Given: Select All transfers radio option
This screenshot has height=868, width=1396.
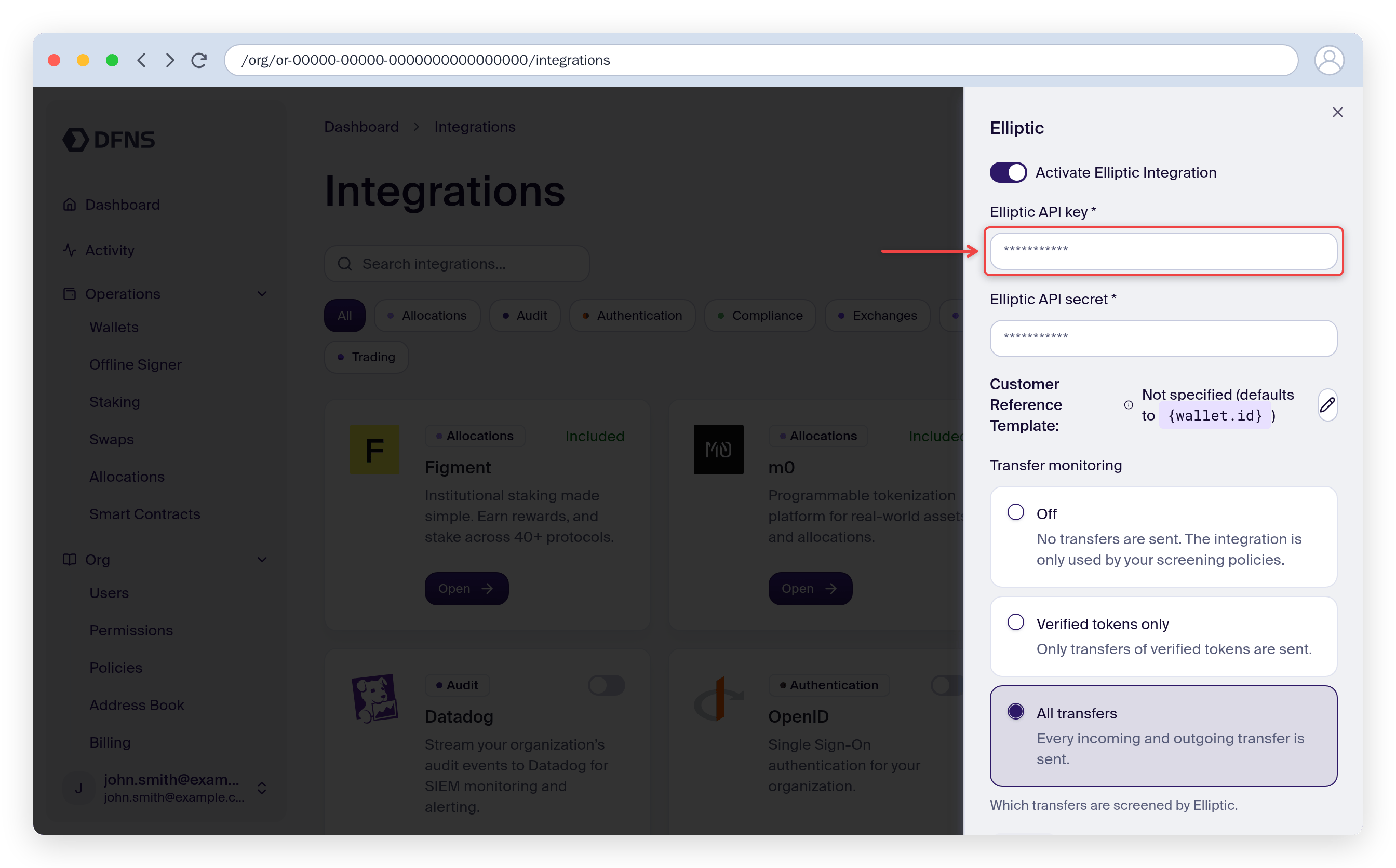Looking at the screenshot, I should pos(1015,712).
